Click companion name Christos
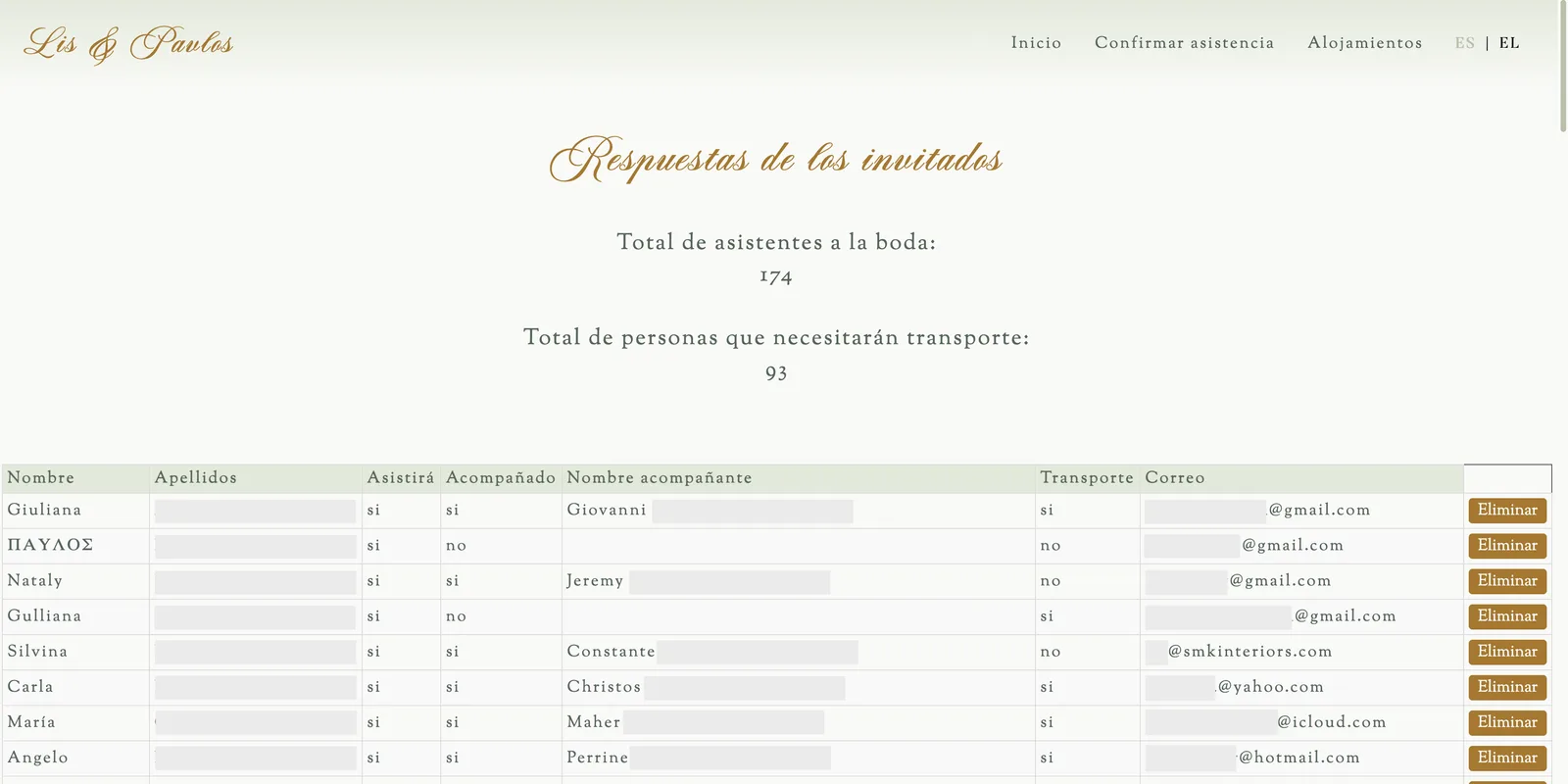 (604, 686)
